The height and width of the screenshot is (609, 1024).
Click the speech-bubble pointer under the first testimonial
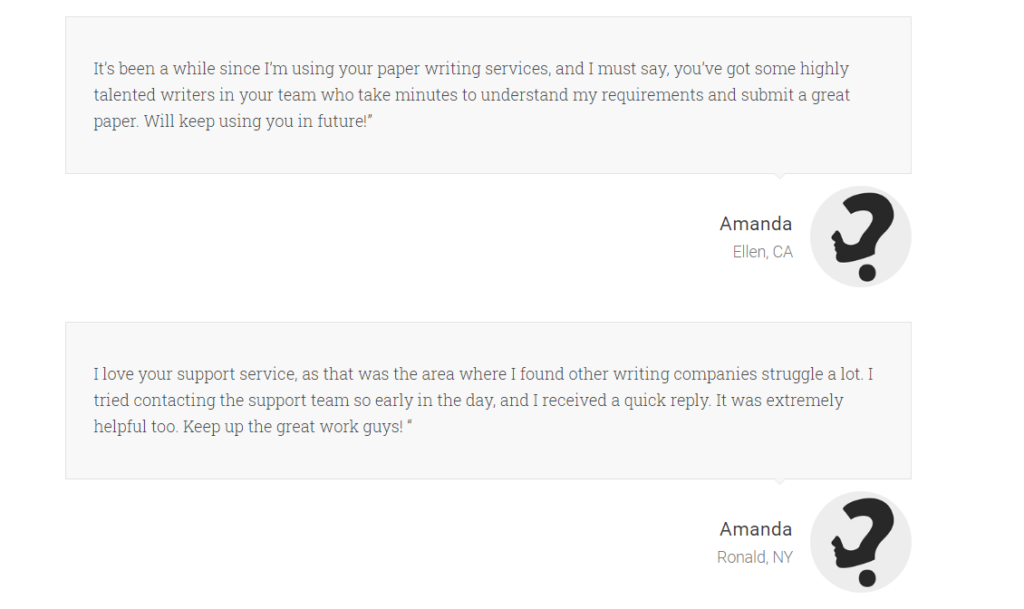coord(779,176)
